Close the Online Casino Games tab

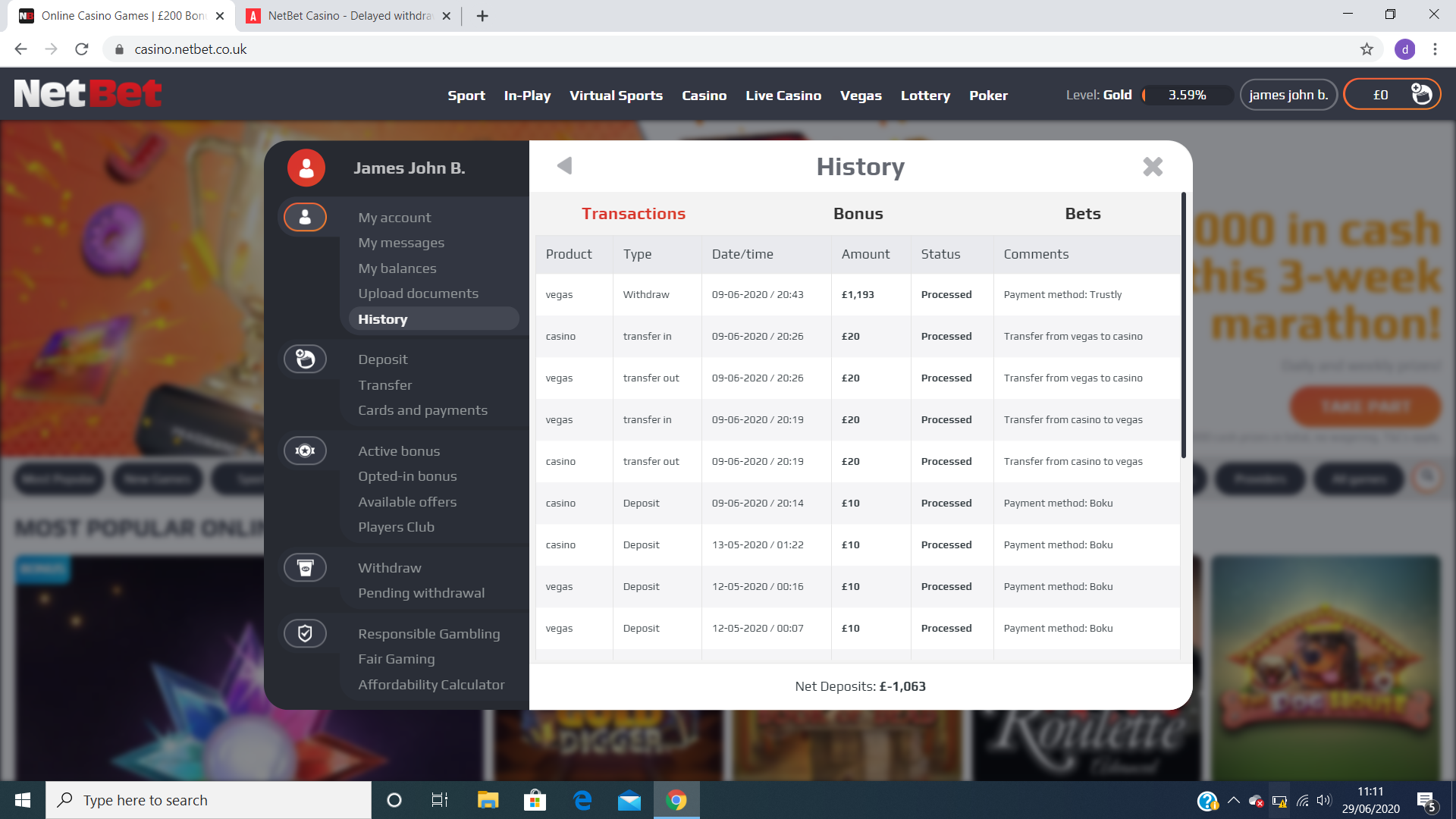tap(220, 16)
